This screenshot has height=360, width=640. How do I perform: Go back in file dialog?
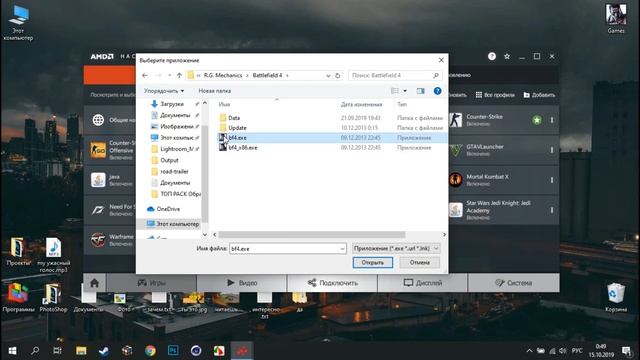[145, 76]
